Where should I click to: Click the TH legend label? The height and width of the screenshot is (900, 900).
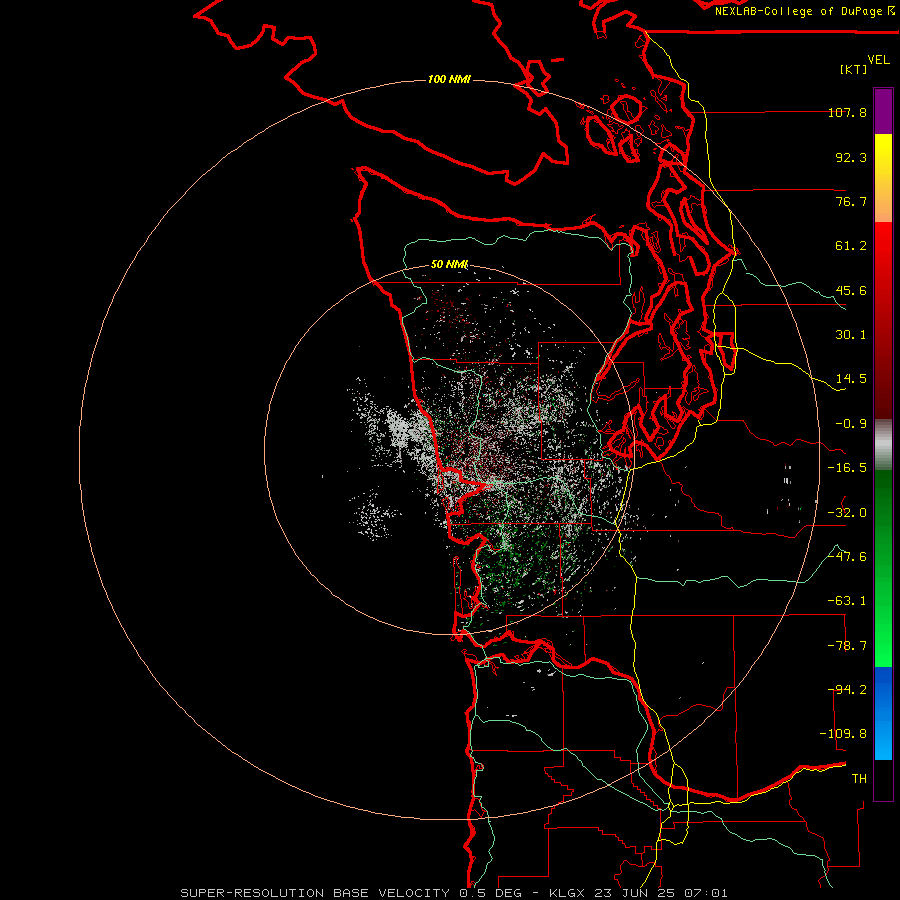point(859,779)
